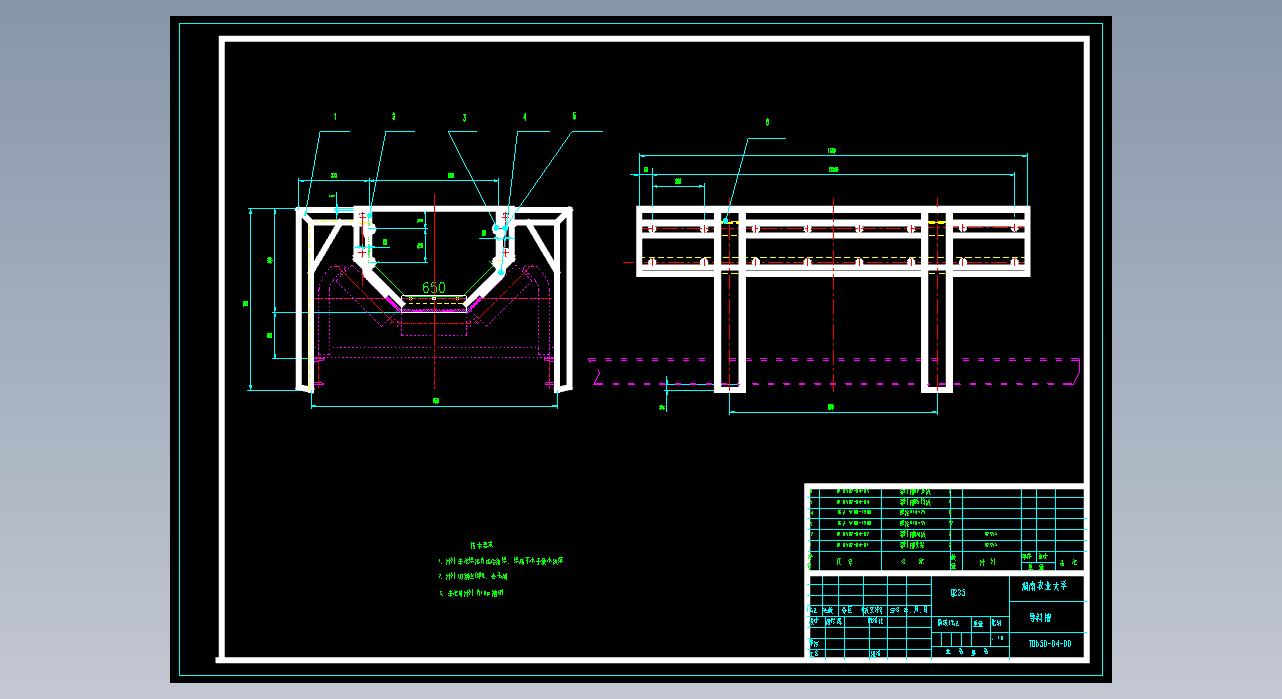Pick part callout number 3 label
1282x699 pixels.
[x=464, y=118]
